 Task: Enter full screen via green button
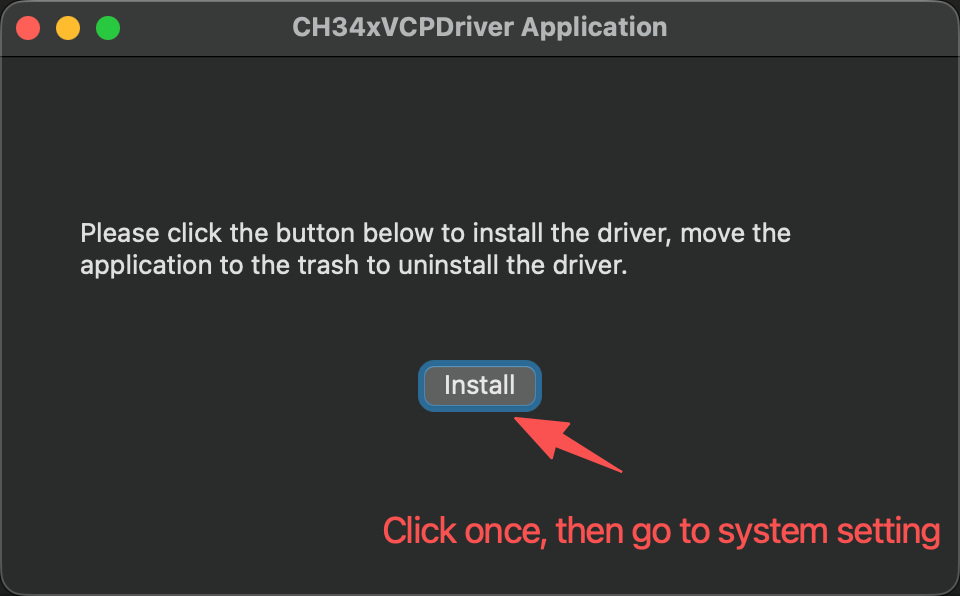(108, 28)
